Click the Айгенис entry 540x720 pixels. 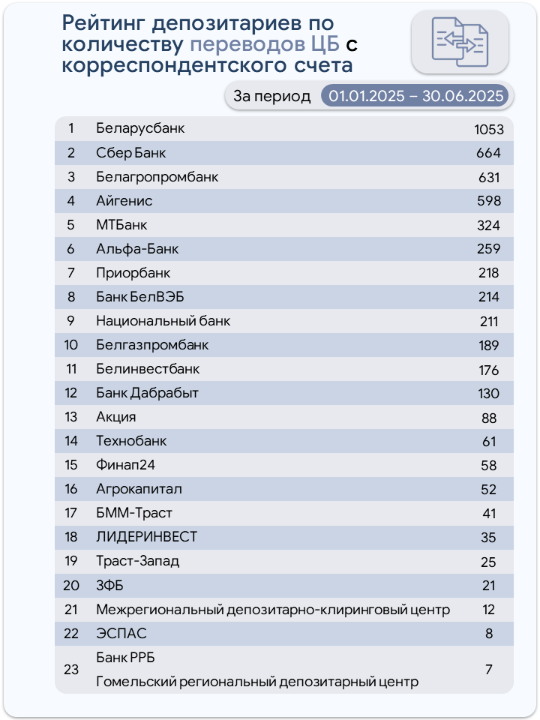pos(124,201)
